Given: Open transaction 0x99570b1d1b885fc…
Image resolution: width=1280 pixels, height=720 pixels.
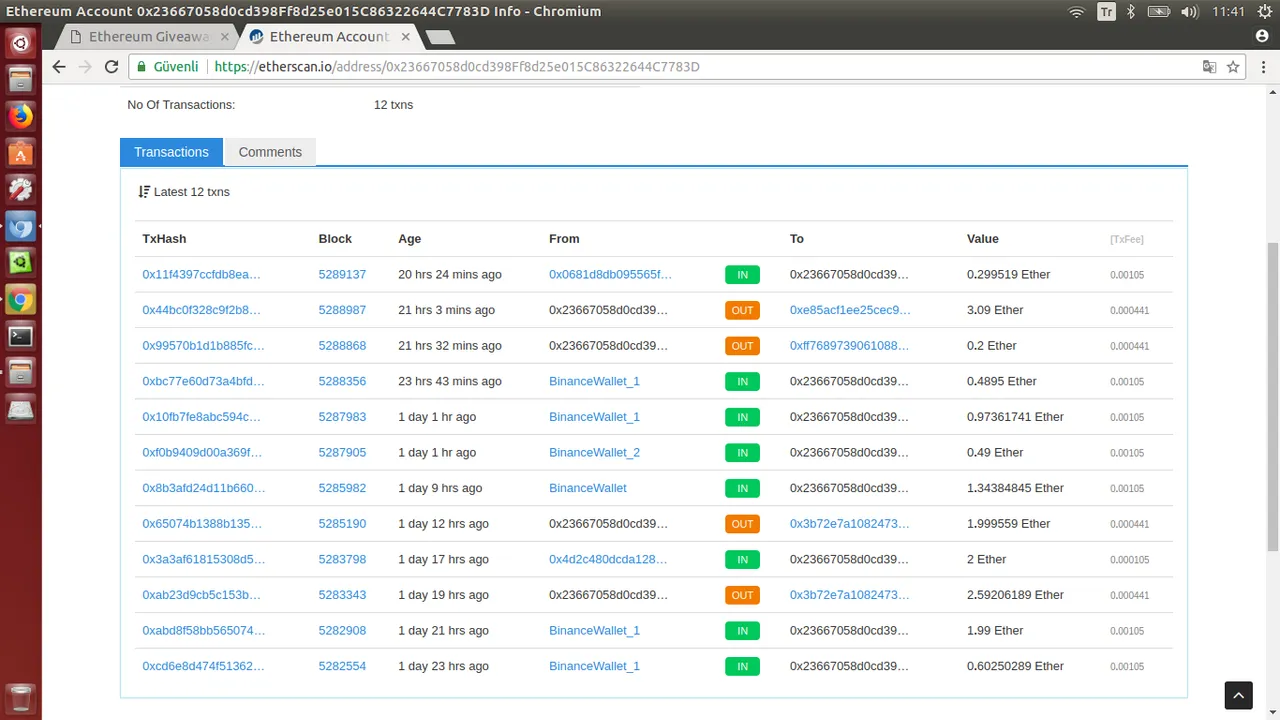Looking at the screenshot, I should [x=203, y=345].
